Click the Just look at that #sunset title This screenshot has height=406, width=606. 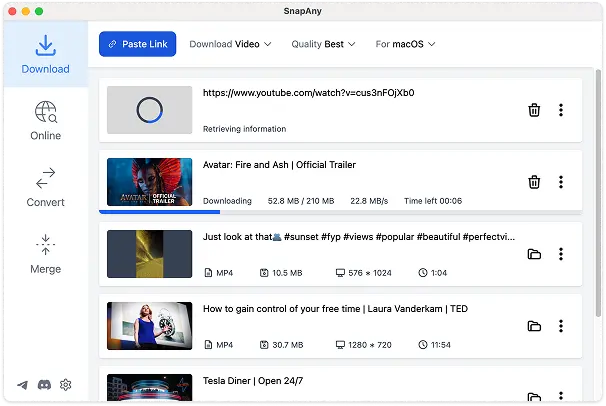(x=359, y=237)
